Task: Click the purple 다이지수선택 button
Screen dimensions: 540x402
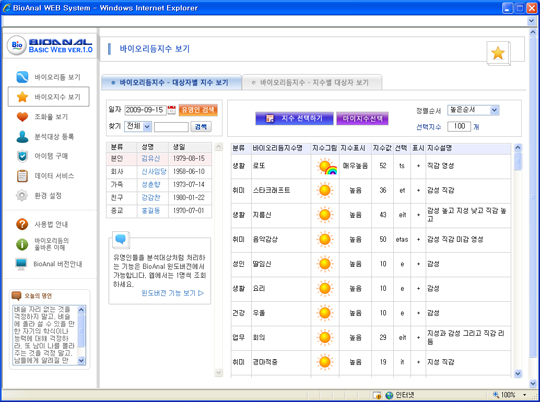Action: [x=363, y=118]
